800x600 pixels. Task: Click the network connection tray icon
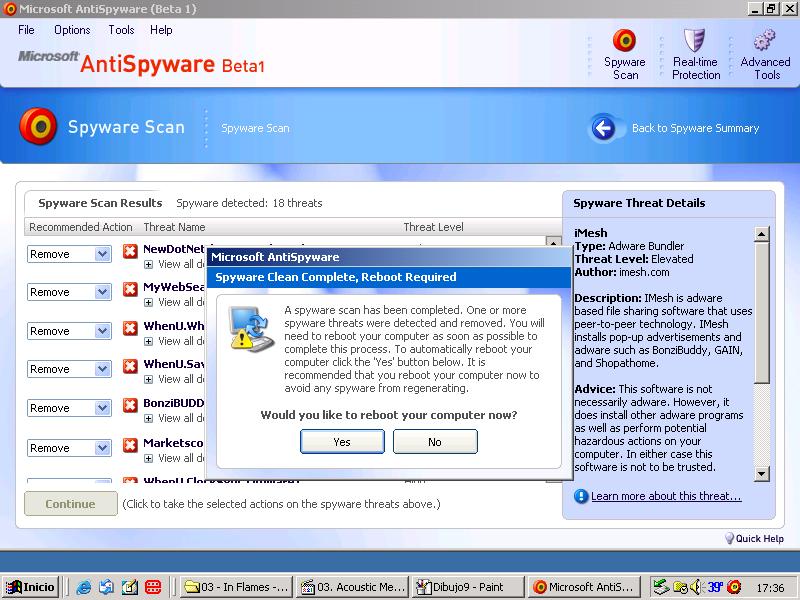click(x=662, y=587)
